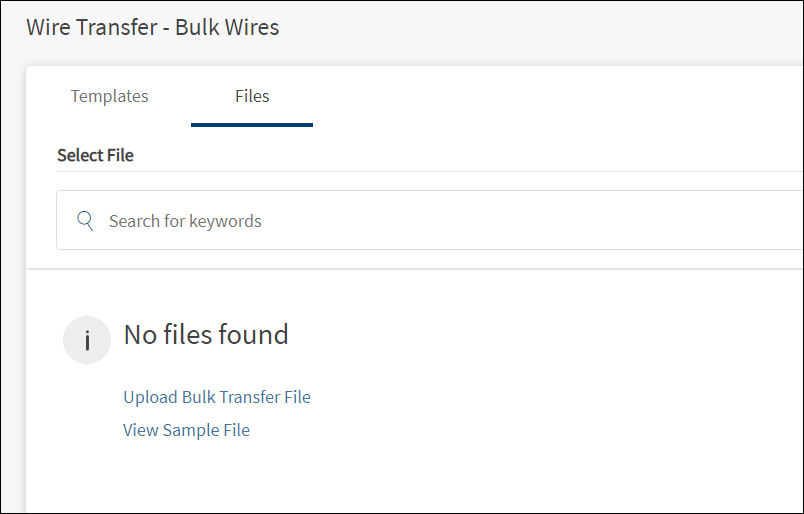
Task: Click the Upload Bulk Transfer File link
Action: (217, 397)
